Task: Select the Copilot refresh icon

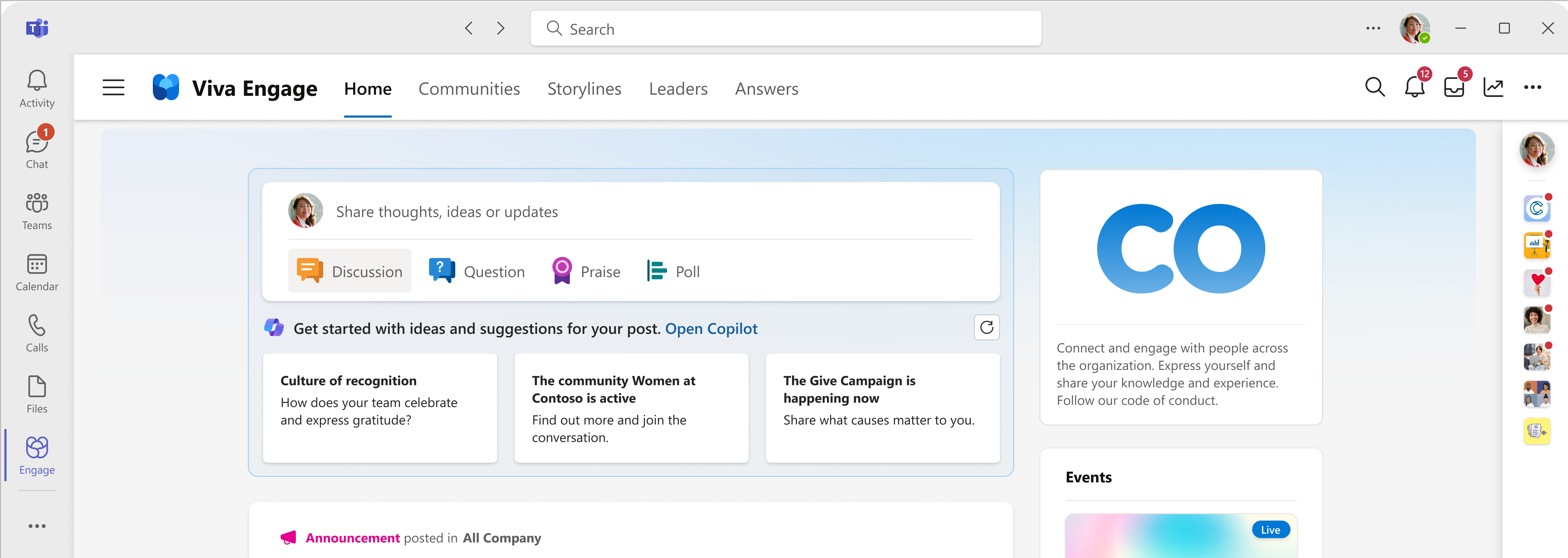Action: (987, 327)
